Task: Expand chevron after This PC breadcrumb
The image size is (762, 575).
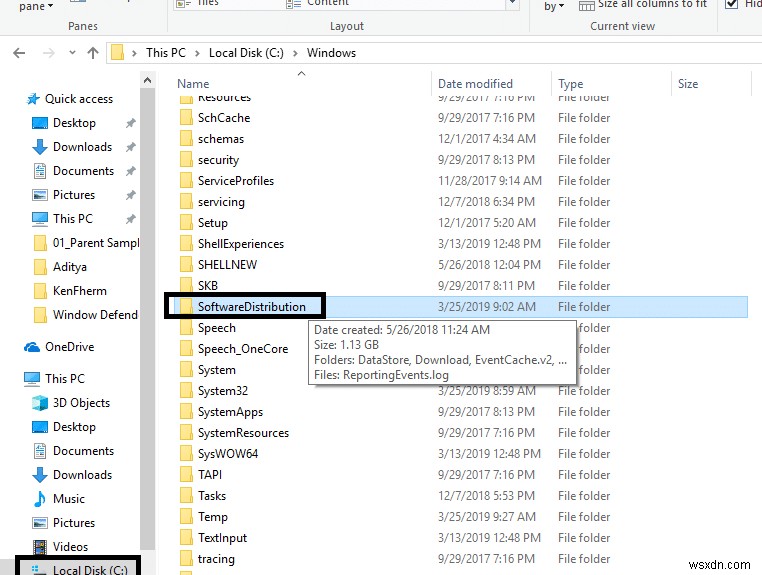Action: pos(197,53)
